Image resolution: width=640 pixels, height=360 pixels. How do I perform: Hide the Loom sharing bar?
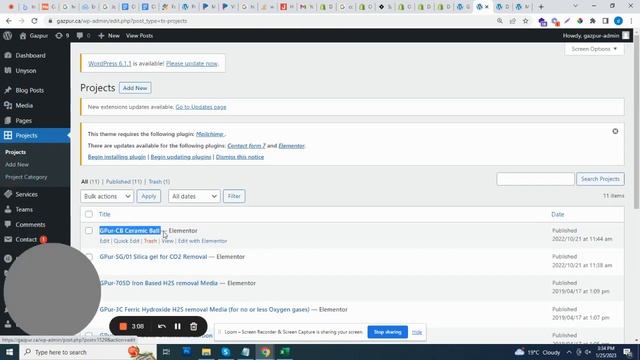point(417,332)
